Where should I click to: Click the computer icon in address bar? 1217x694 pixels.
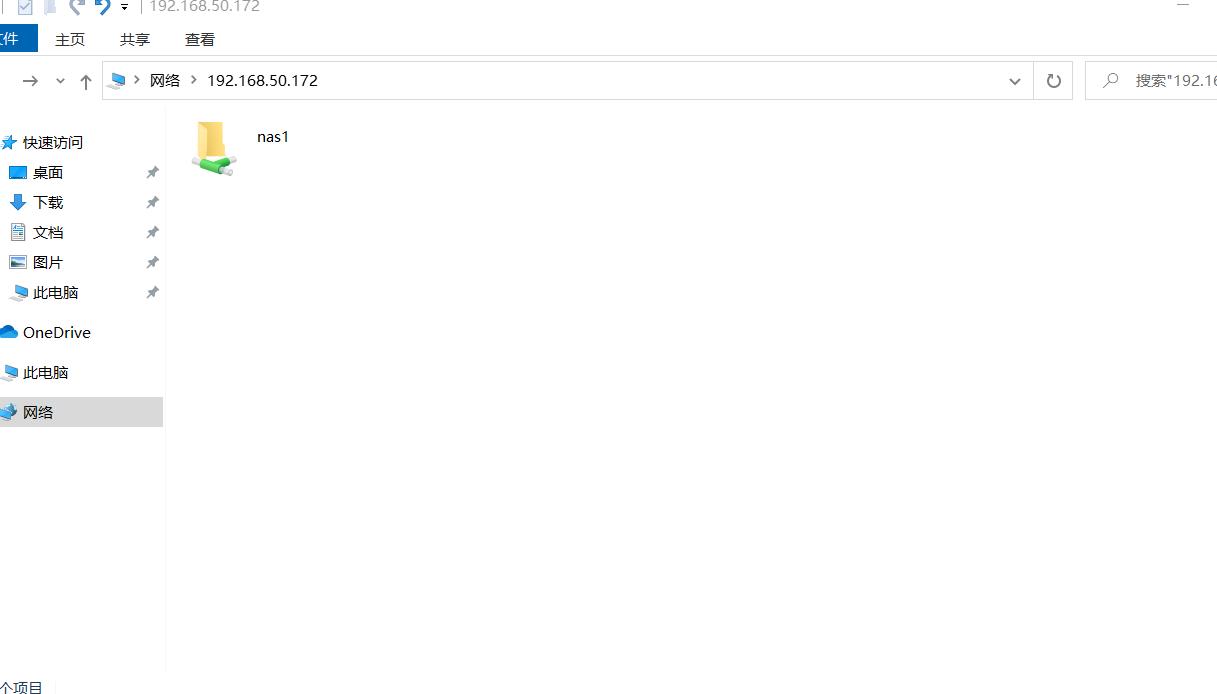click(118, 81)
